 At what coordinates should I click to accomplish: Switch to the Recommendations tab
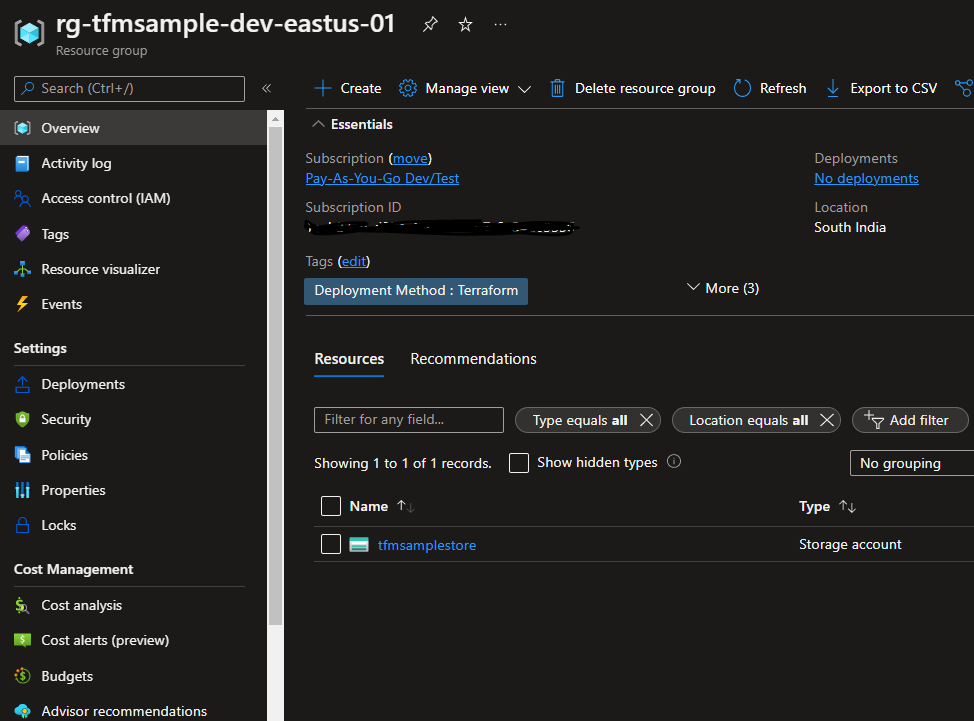coord(473,358)
